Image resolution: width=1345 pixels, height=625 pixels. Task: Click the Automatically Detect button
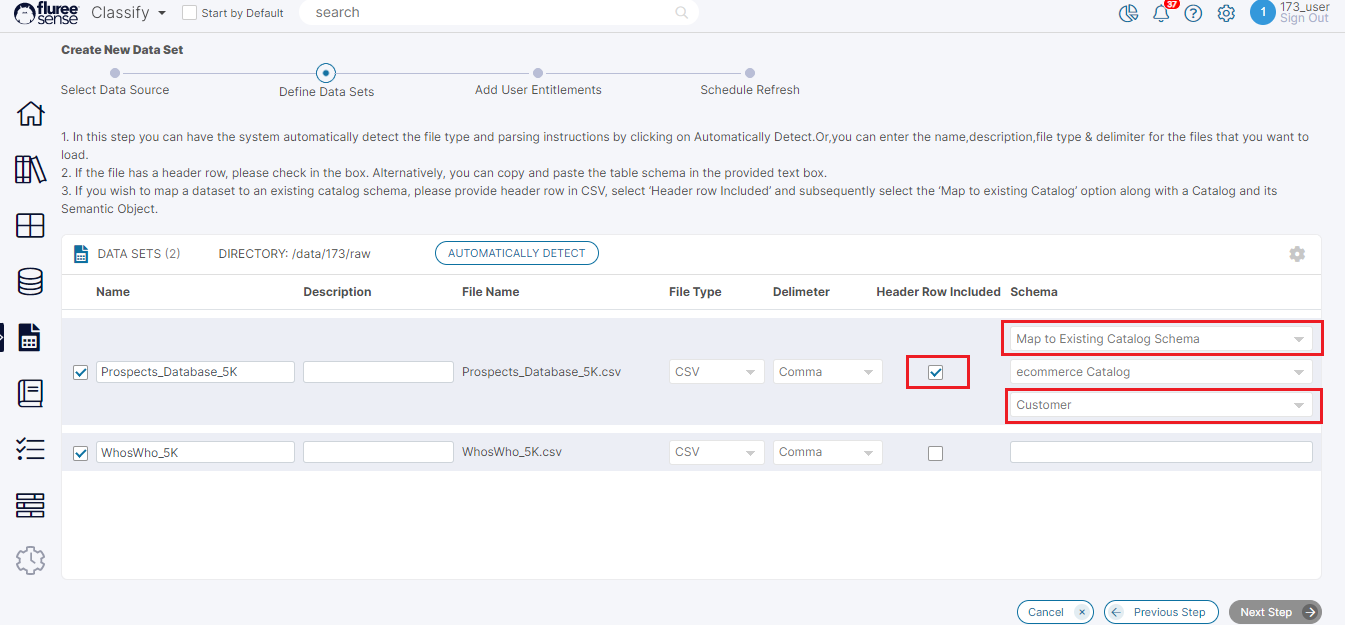point(516,253)
